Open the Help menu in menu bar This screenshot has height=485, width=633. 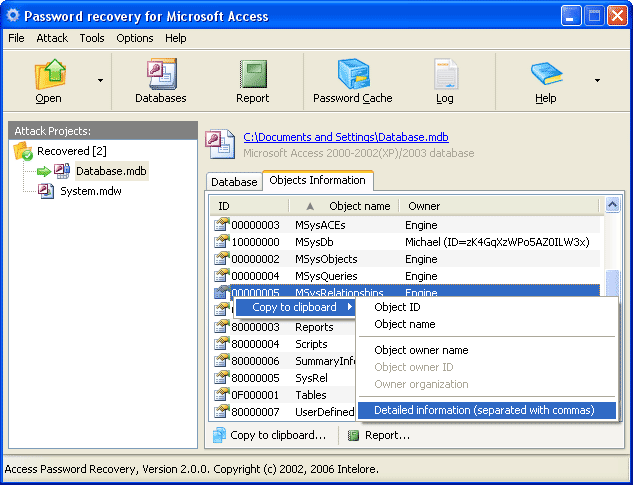pyautogui.click(x=176, y=38)
